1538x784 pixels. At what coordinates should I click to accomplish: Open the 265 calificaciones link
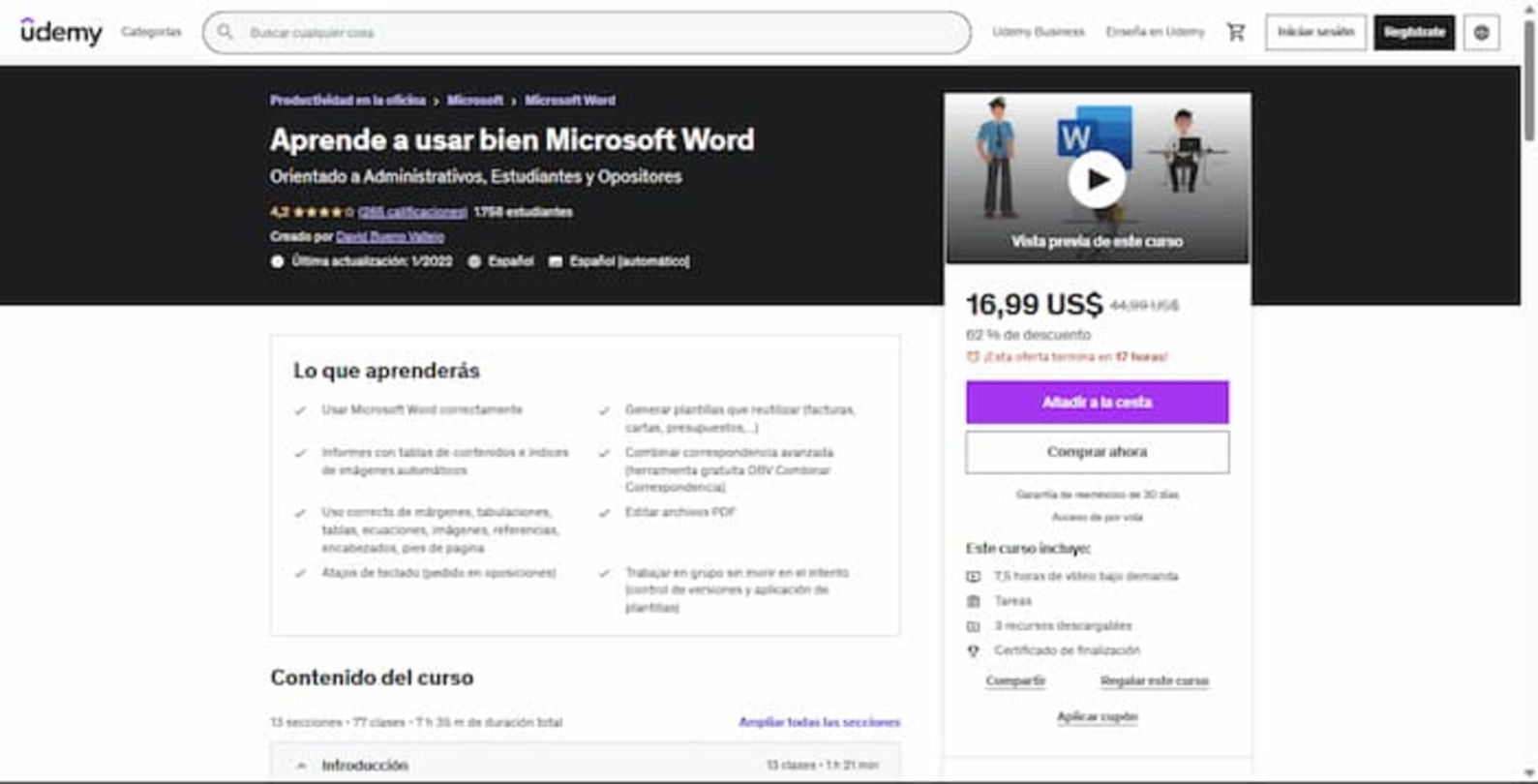pos(412,212)
